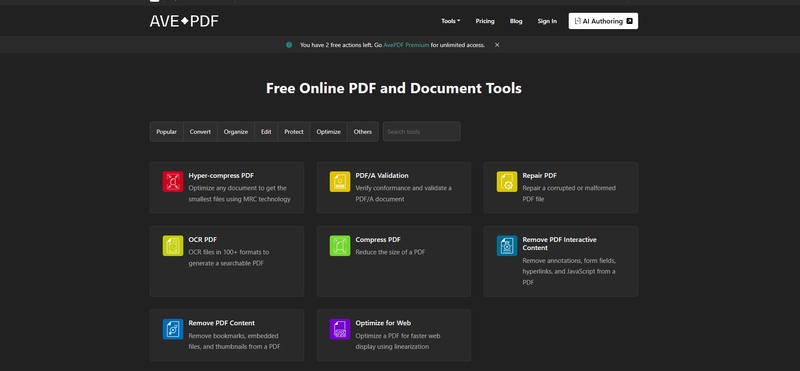Click the PDF/A Validation yellow icon

click(340, 182)
